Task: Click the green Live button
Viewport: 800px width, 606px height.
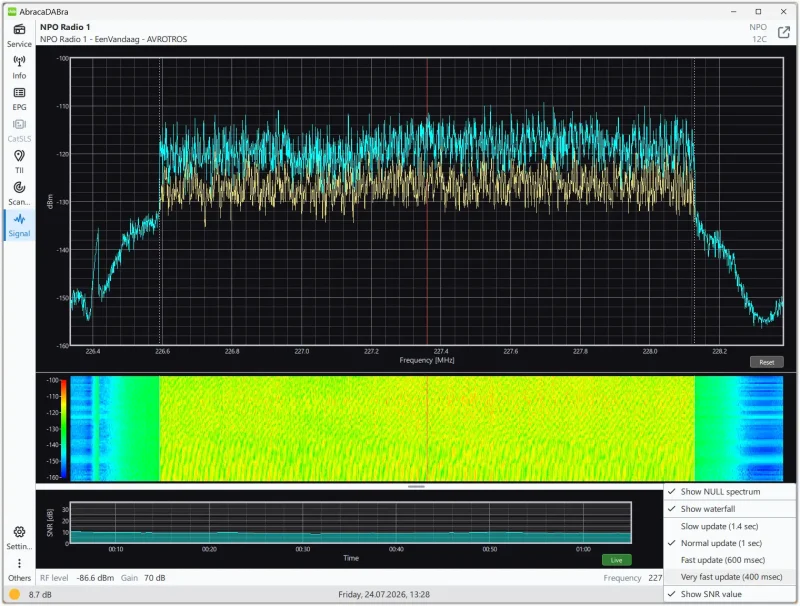Action: [x=616, y=560]
